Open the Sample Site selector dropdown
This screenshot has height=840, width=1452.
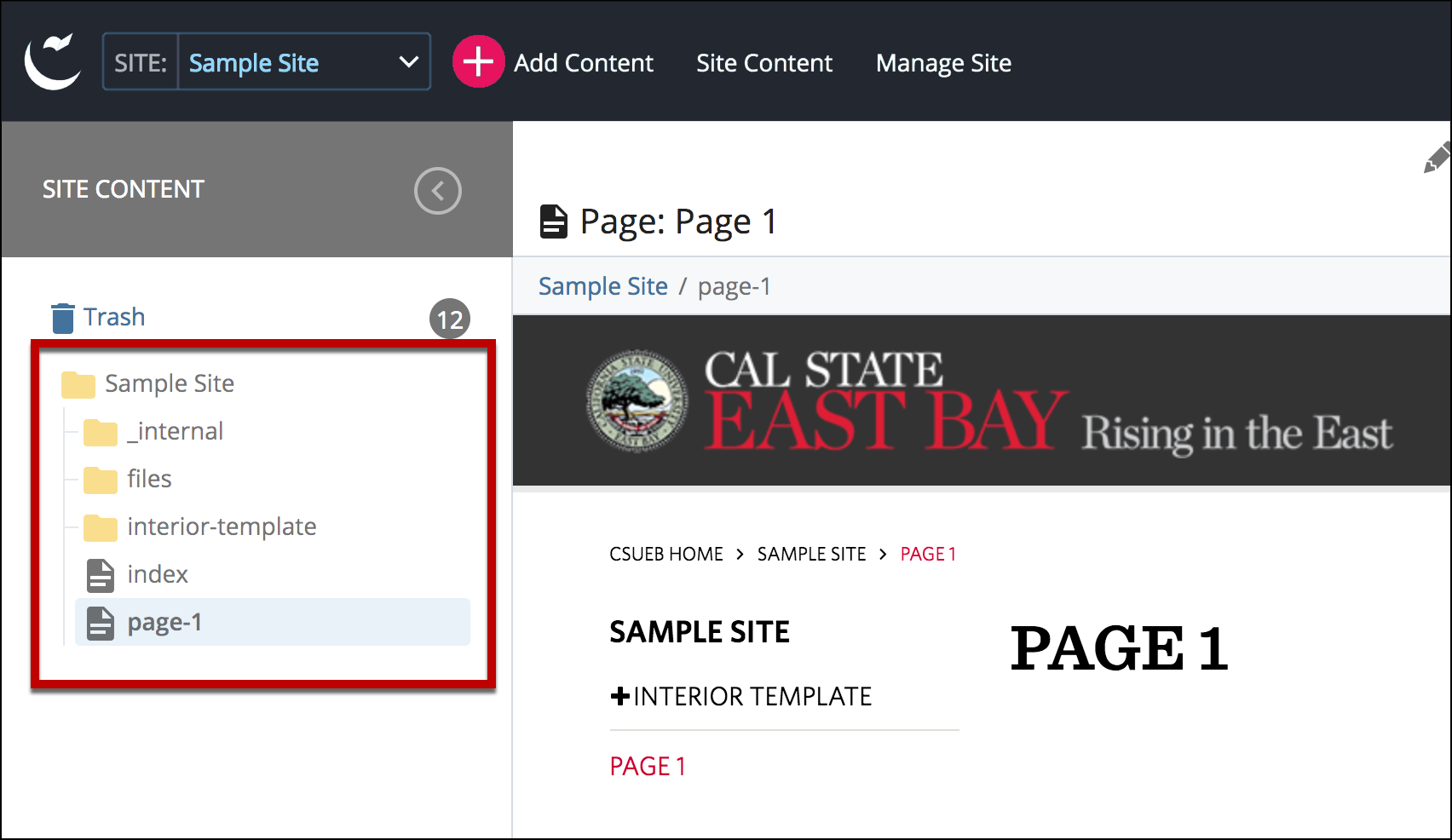[x=304, y=61]
